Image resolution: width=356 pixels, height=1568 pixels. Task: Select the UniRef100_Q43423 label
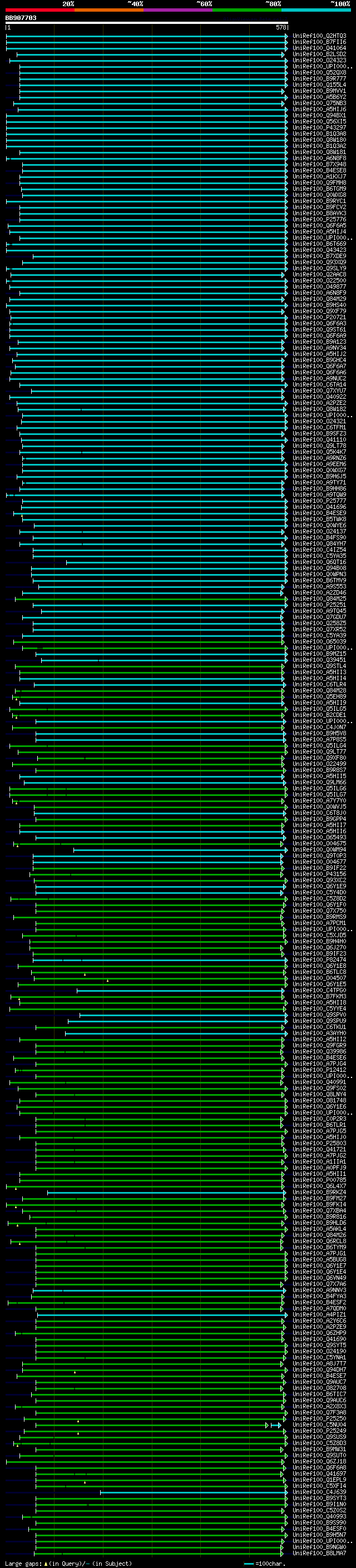click(x=319, y=250)
